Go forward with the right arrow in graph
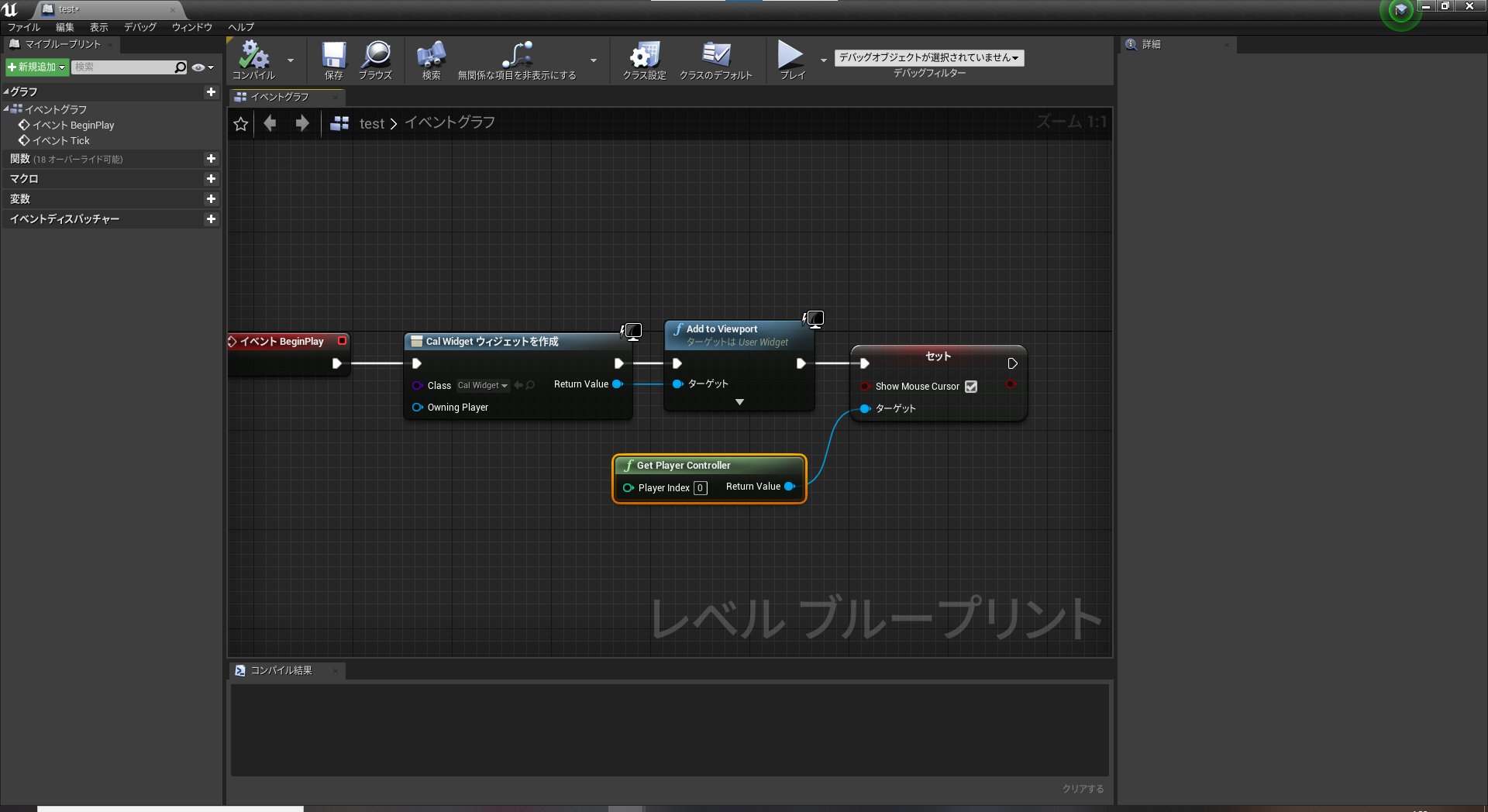This screenshot has width=1488, height=812. pyautogui.click(x=302, y=123)
